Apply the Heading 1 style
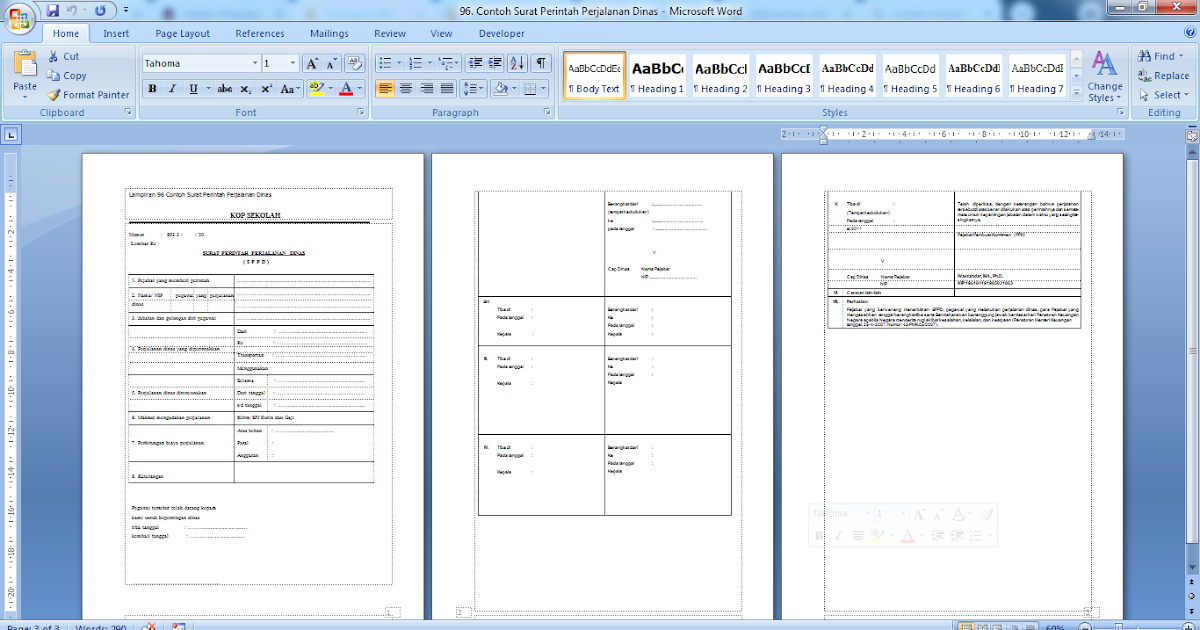Screen dimensions: 1200x630 (657, 75)
